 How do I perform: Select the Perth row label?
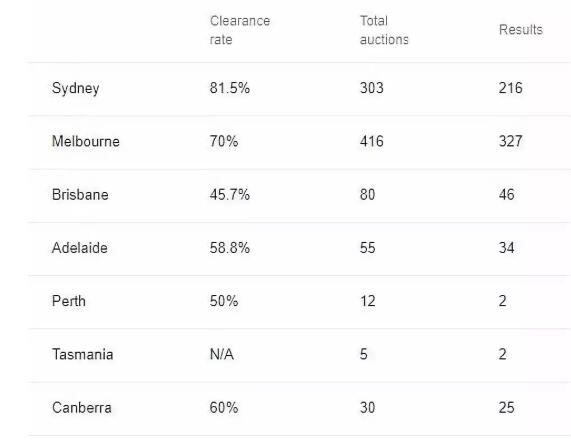pyautogui.click(x=69, y=301)
